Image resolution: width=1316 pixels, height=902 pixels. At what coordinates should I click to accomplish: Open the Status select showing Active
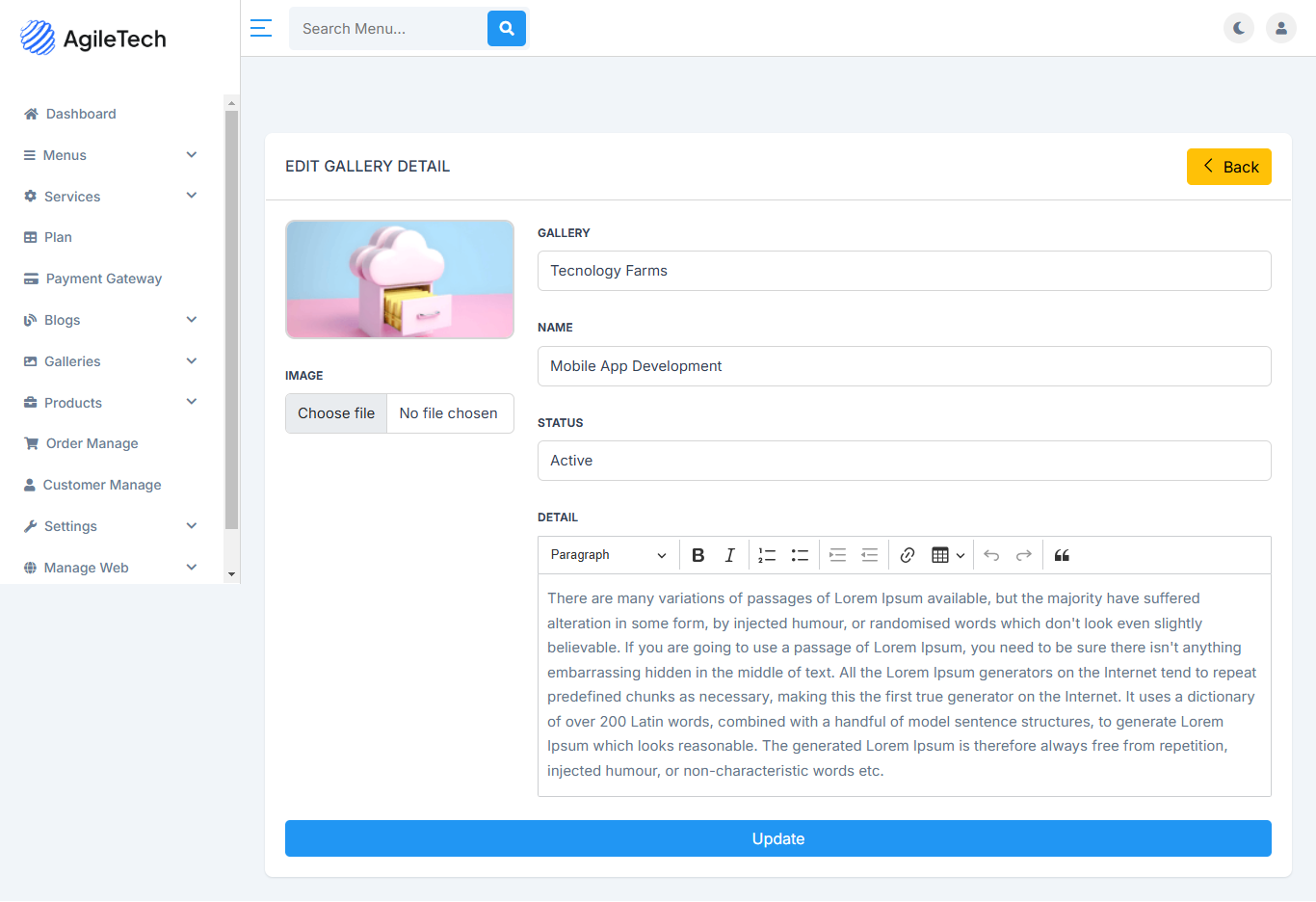(x=905, y=461)
